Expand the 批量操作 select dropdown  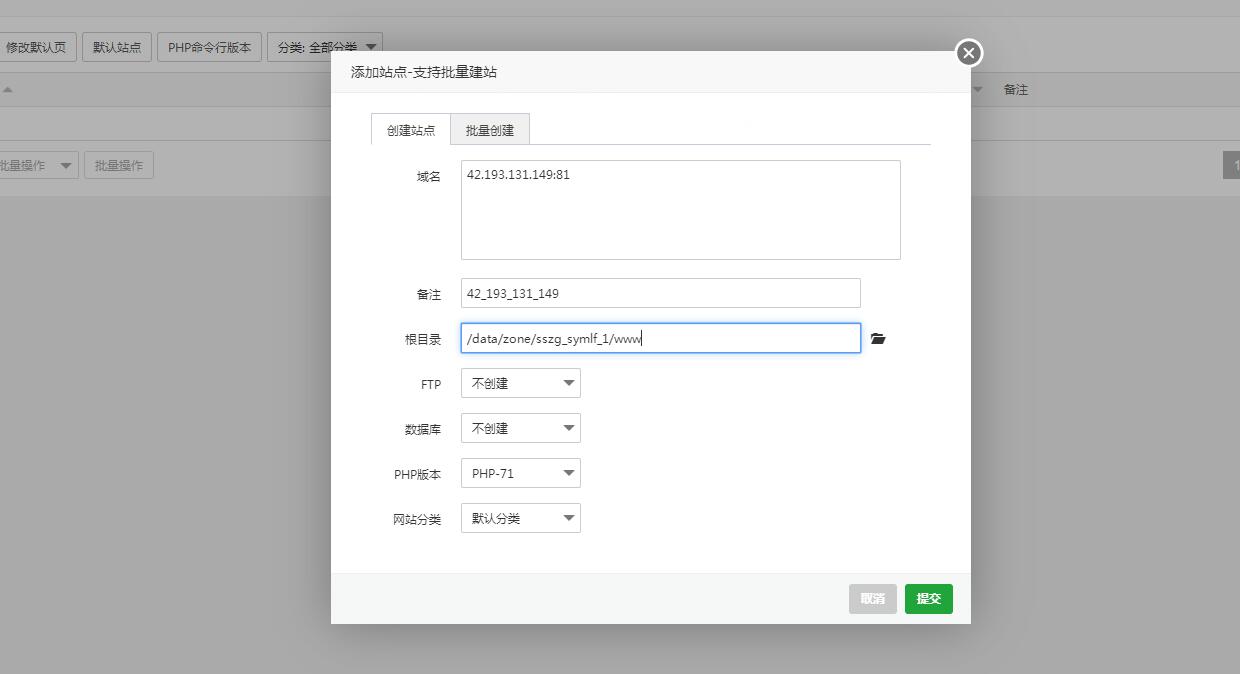(36, 166)
